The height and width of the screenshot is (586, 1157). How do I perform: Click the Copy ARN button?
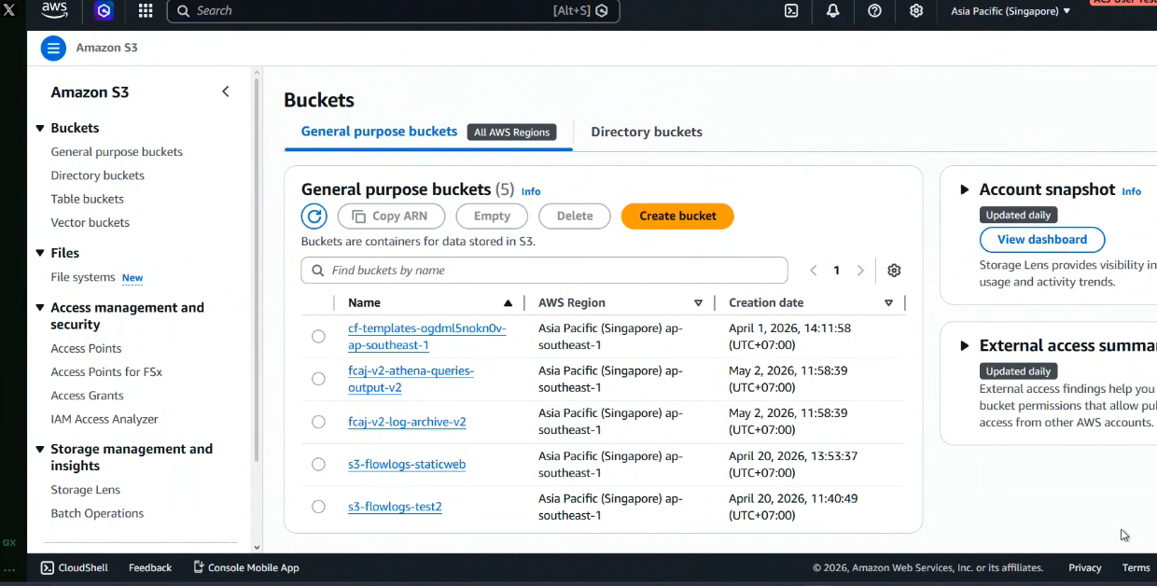point(391,216)
